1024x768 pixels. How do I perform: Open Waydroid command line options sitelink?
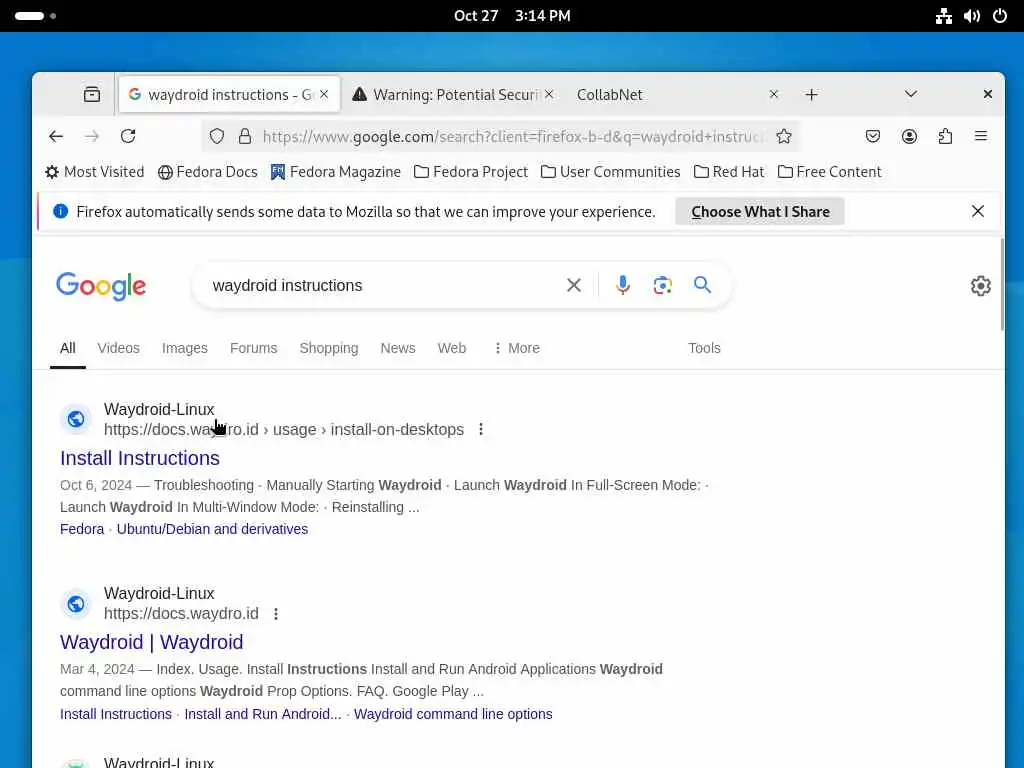(453, 714)
